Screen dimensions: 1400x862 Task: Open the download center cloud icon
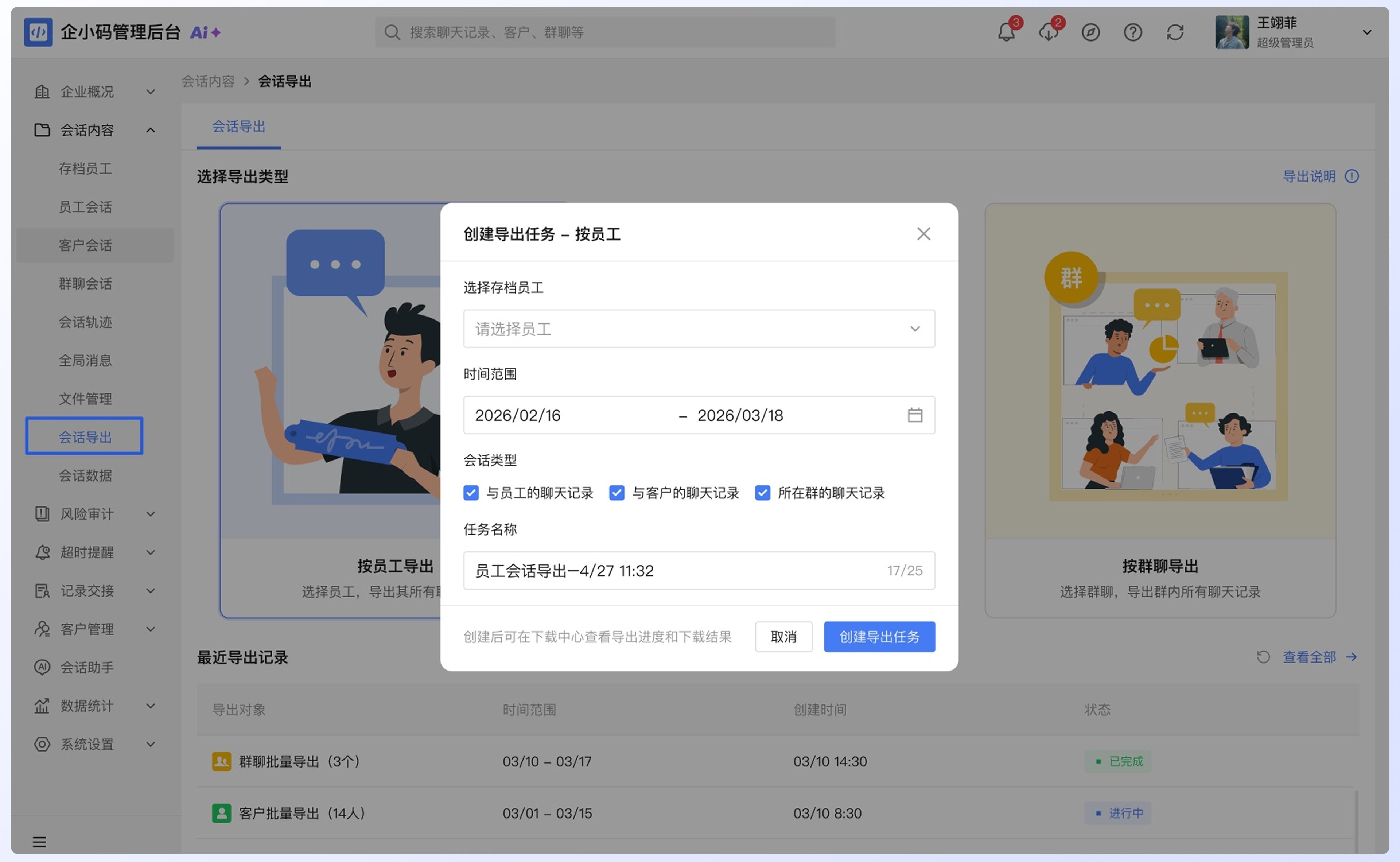(1048, 32)
